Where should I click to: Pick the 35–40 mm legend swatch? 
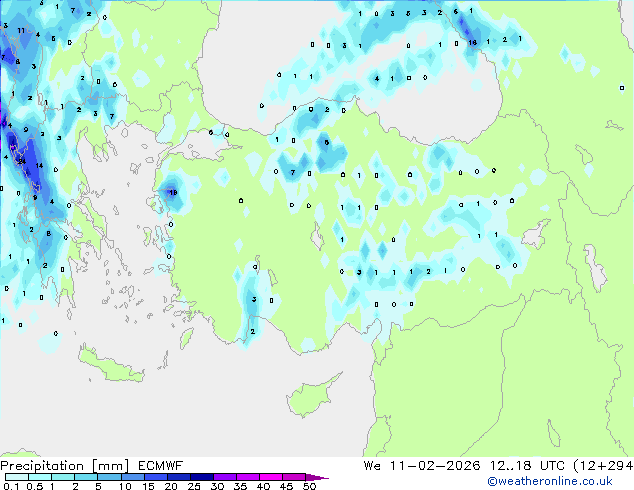[248, 477]
